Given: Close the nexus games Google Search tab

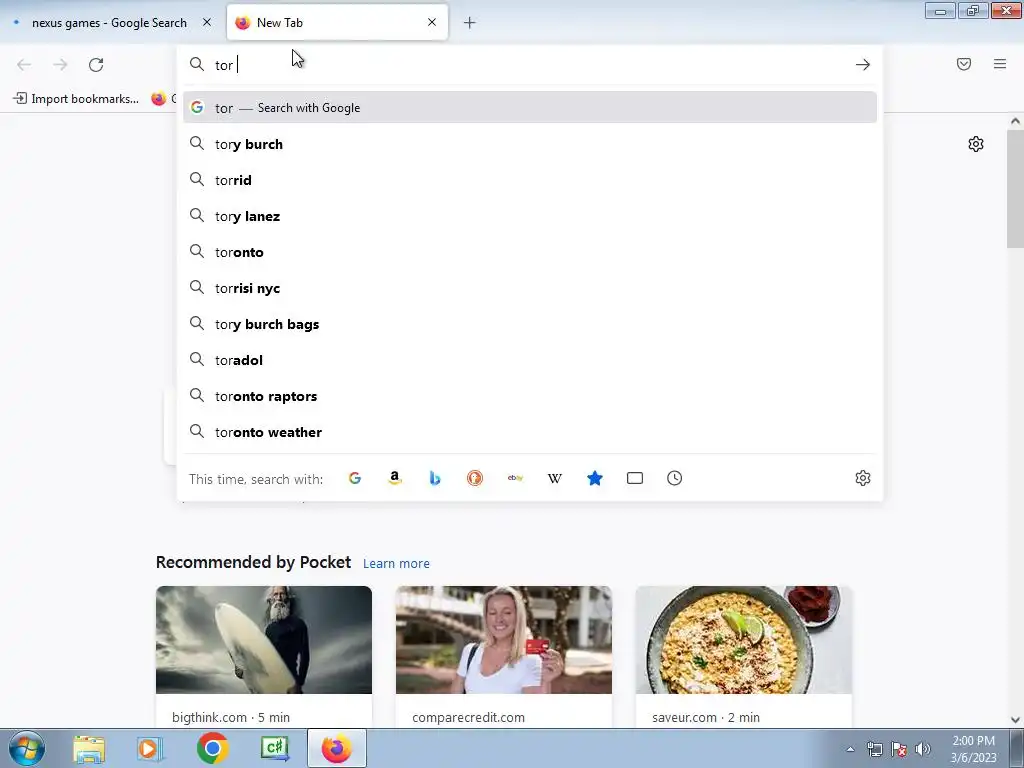Looking at the screenshot, I should pyautogui.click(x=207, y=22).
